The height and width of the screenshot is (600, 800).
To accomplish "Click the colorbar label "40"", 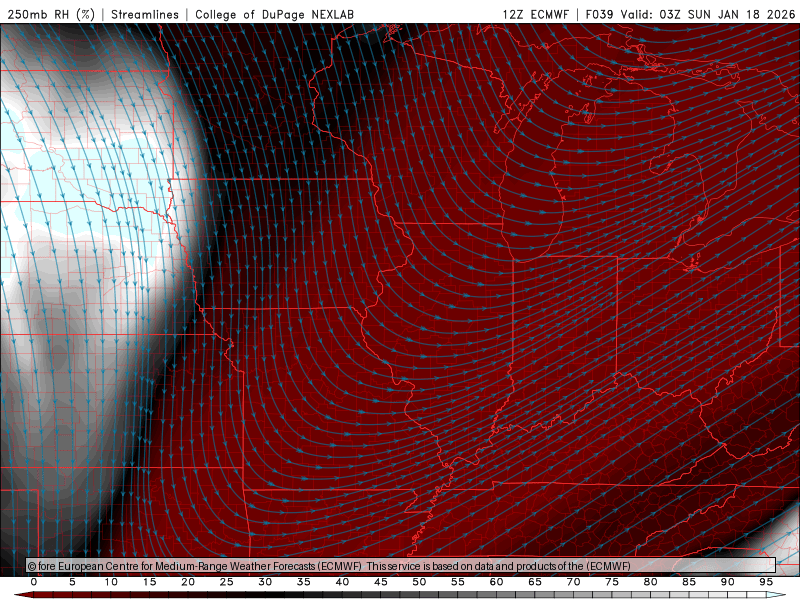I will pos(342,582).
